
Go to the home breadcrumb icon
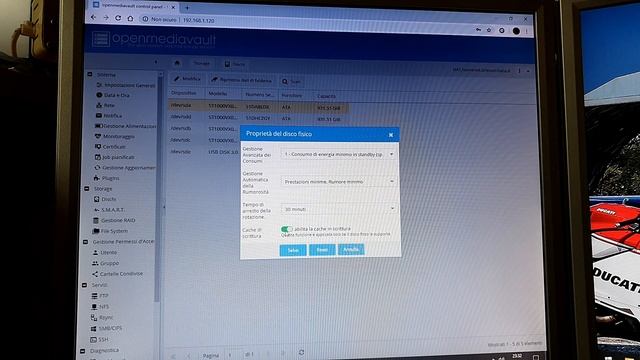pos(177,63)
